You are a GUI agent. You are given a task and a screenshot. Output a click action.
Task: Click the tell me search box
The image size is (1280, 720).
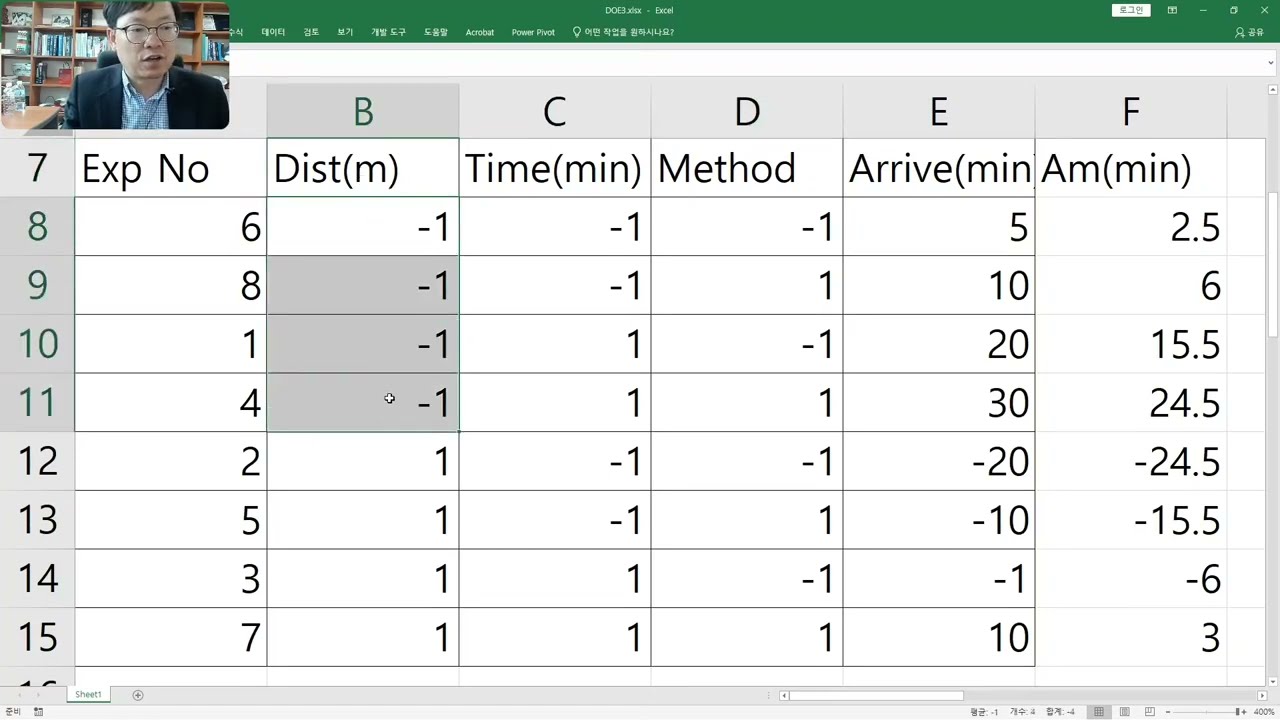pyautogui.click(x=624, y=32)
